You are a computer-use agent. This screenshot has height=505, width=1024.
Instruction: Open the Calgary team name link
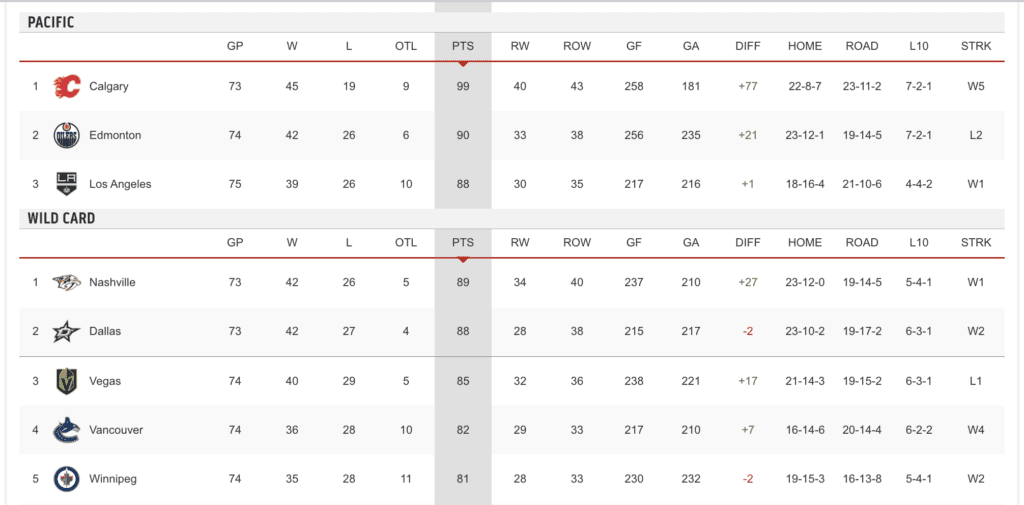(108, 86)
